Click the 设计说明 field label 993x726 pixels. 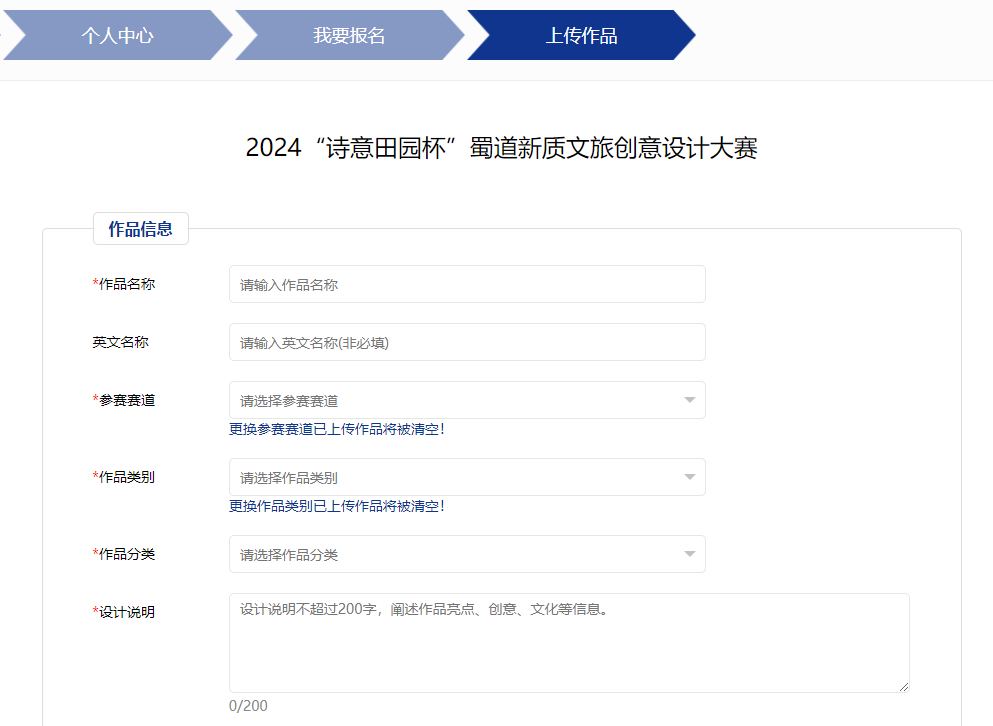coord(126,612)
